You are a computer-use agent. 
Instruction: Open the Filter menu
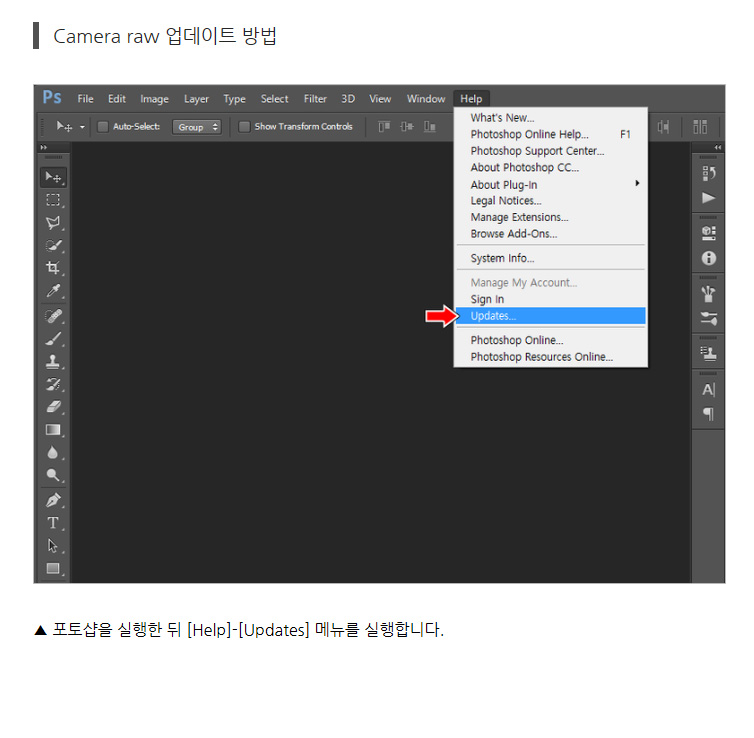click(x=315, y=99)
